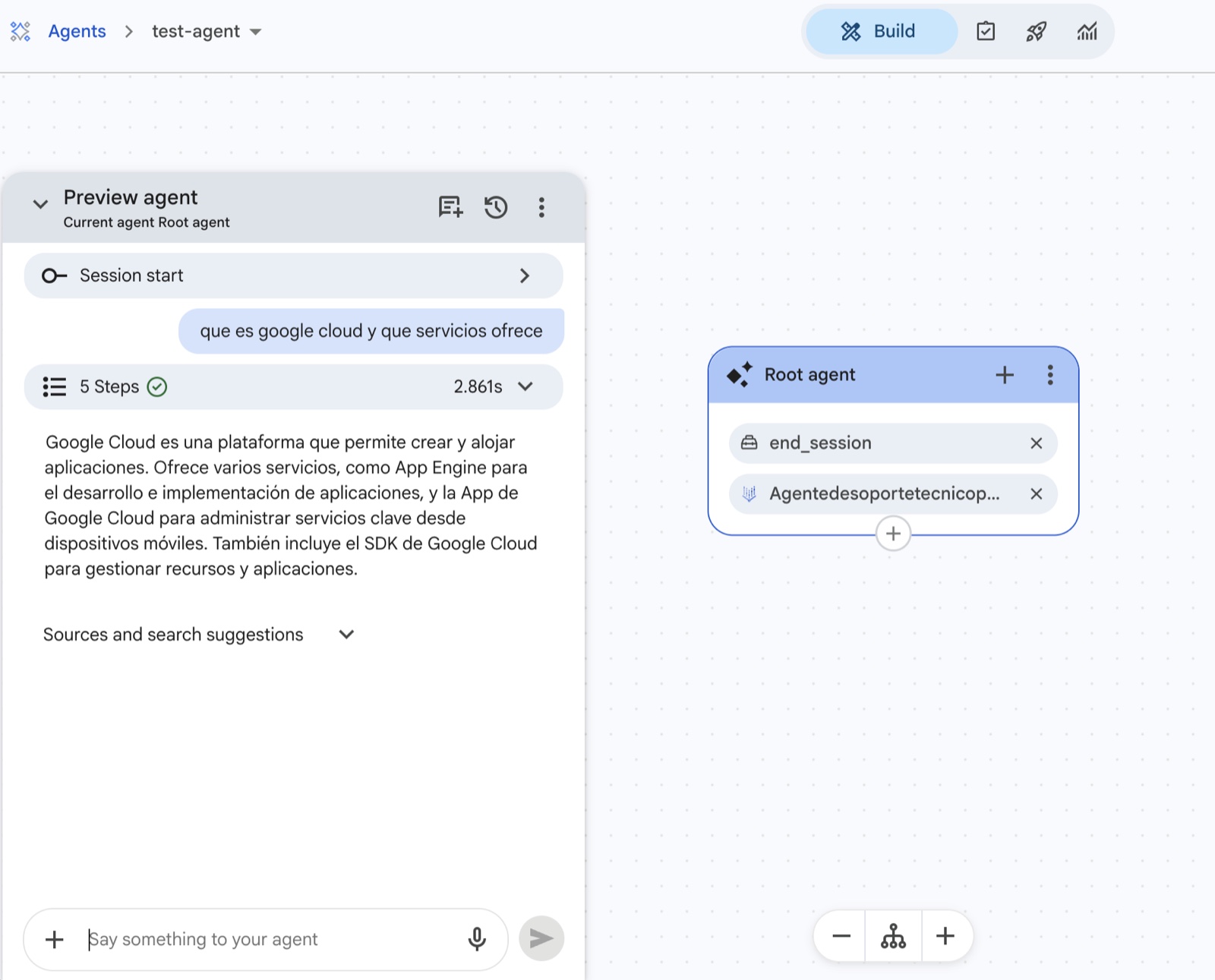Viewport: 1215px width, 980px height.
Task: Expand the 5 Steps chevron
Action: 525,386
